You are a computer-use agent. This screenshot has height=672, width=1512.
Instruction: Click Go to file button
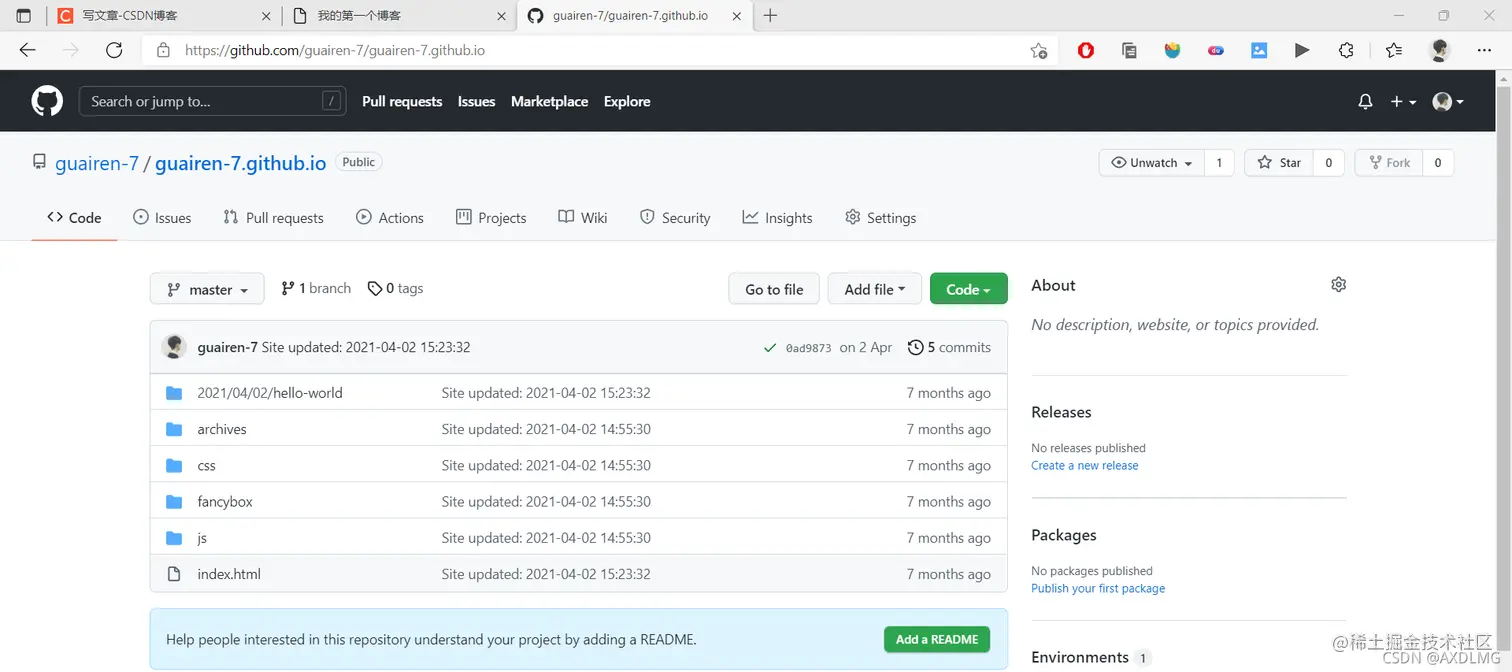click(774, 289)
